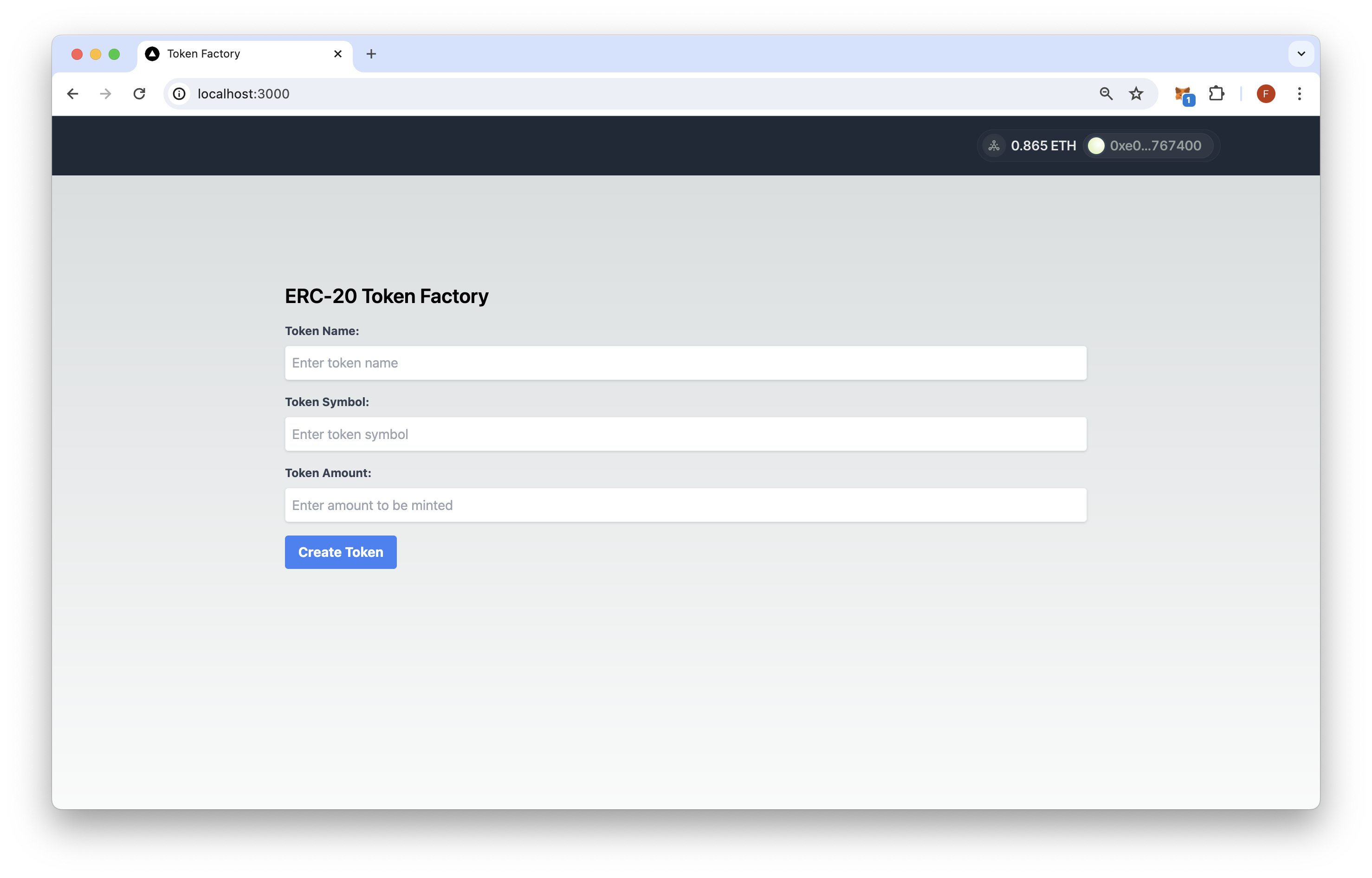Close the Token Factory tab

coord(337,53)
